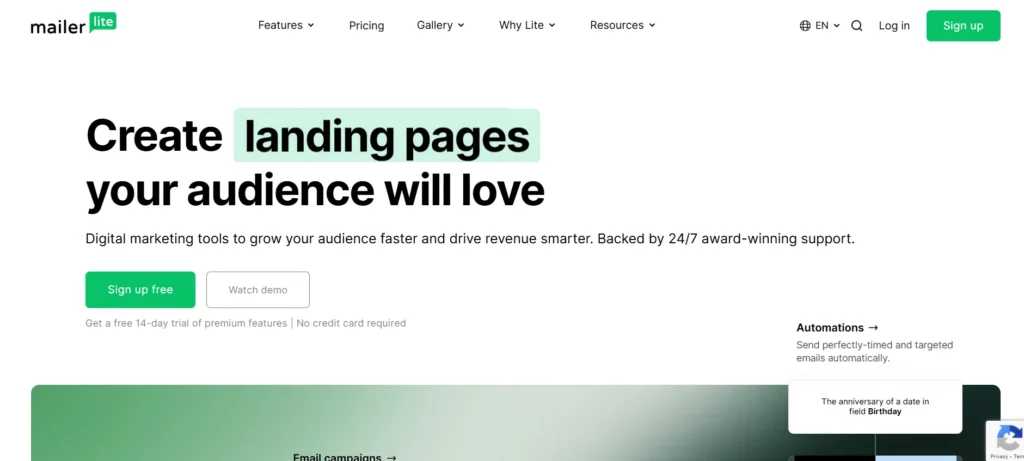Select the Birthday anniversary trigger card
Screen dimensions: 1024x461
874,406
